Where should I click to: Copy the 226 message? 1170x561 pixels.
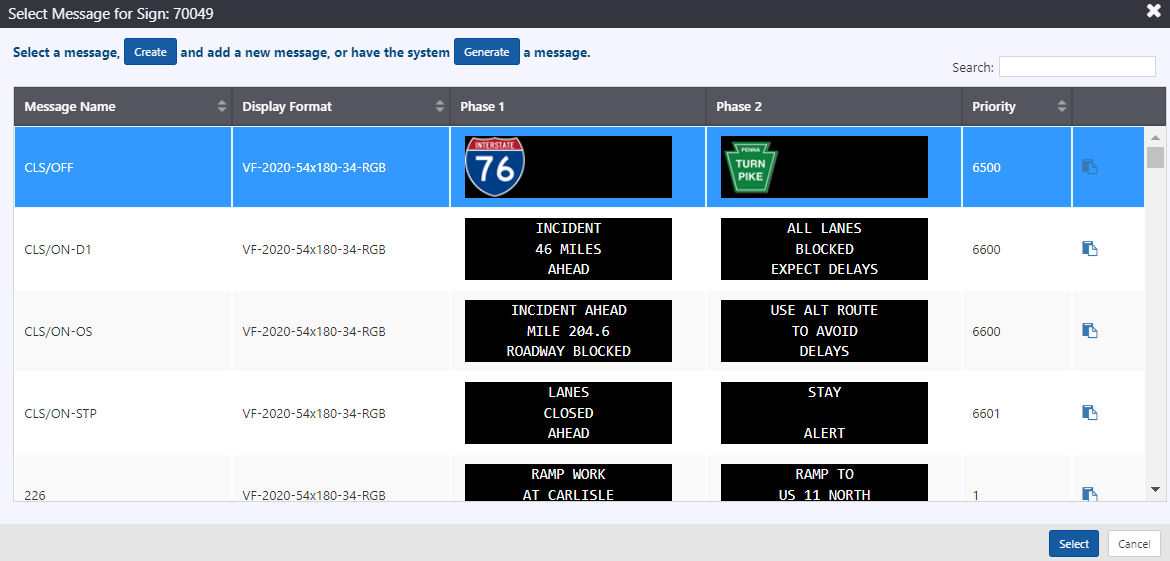coord(1089,494)
